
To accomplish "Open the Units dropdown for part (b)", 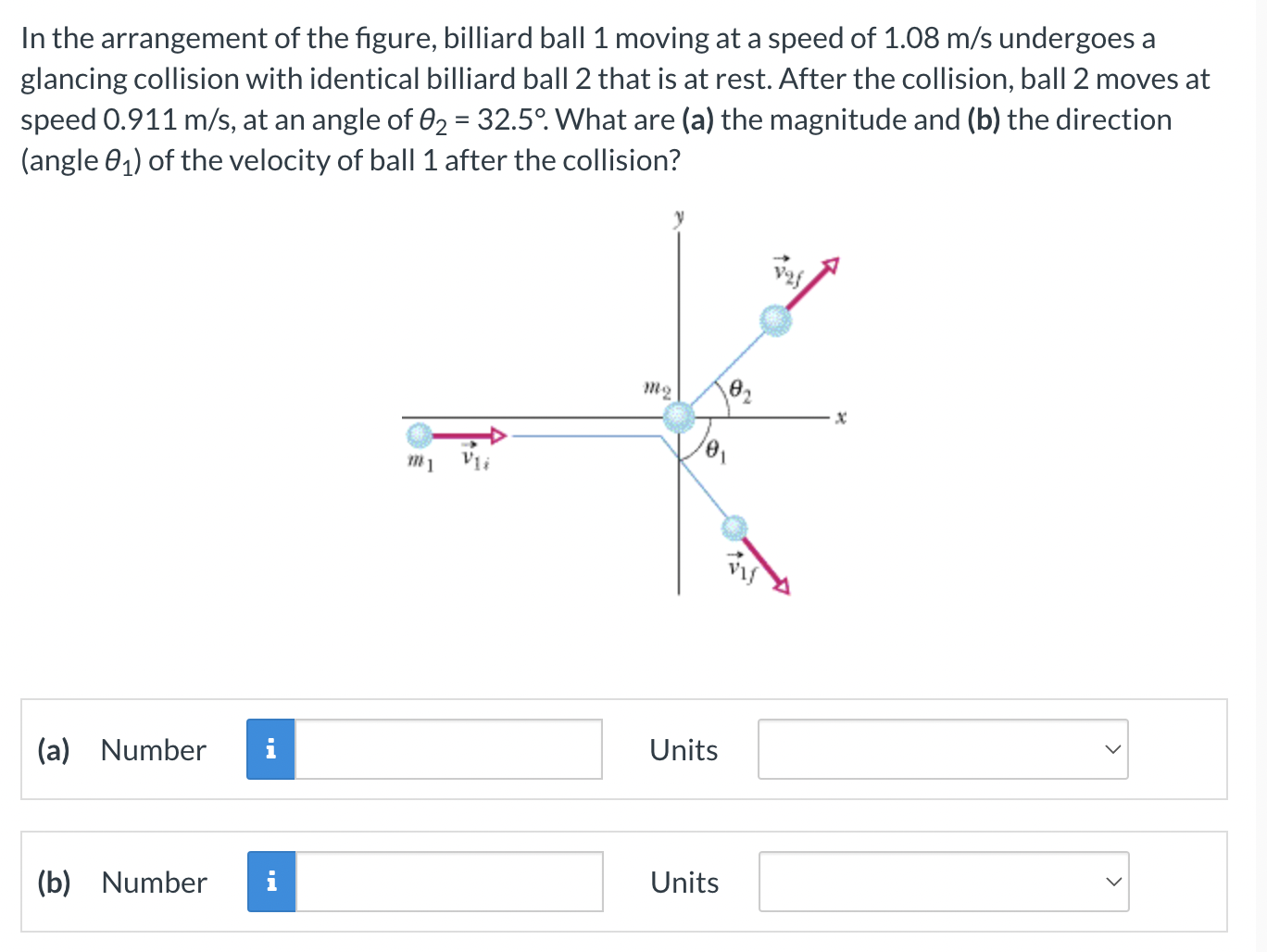I will pyautogui.click(x=943, y=882).
